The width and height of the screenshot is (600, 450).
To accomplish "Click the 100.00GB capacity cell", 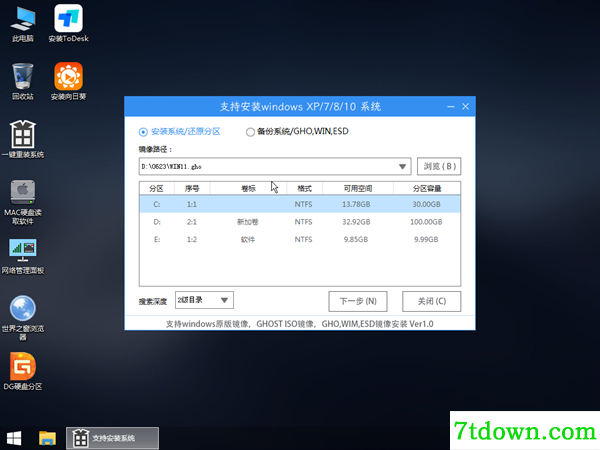I will pyautogui.click(x=426, y=222).
